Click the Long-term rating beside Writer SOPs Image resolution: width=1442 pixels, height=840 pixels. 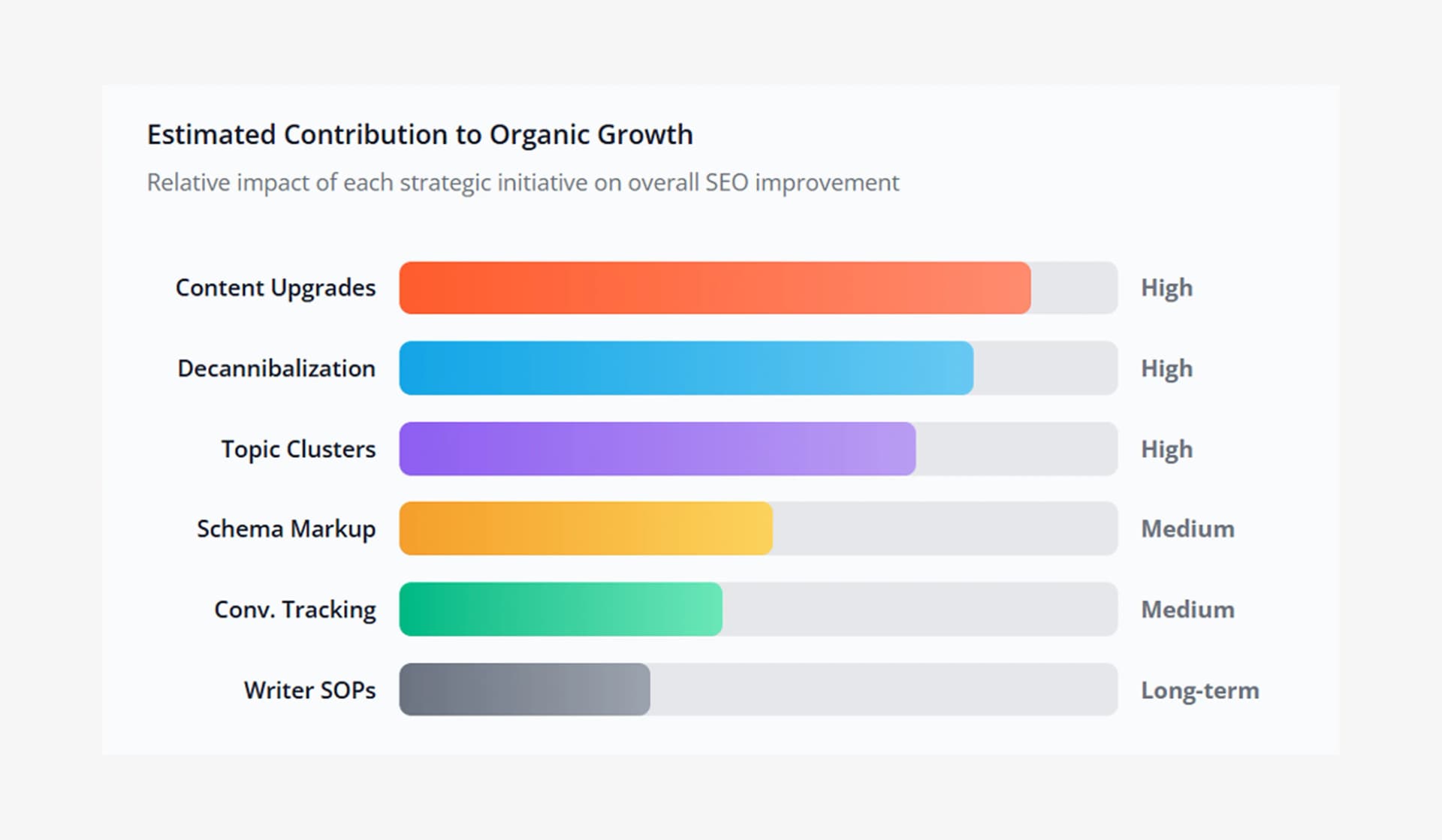(x=1199, y=690)
